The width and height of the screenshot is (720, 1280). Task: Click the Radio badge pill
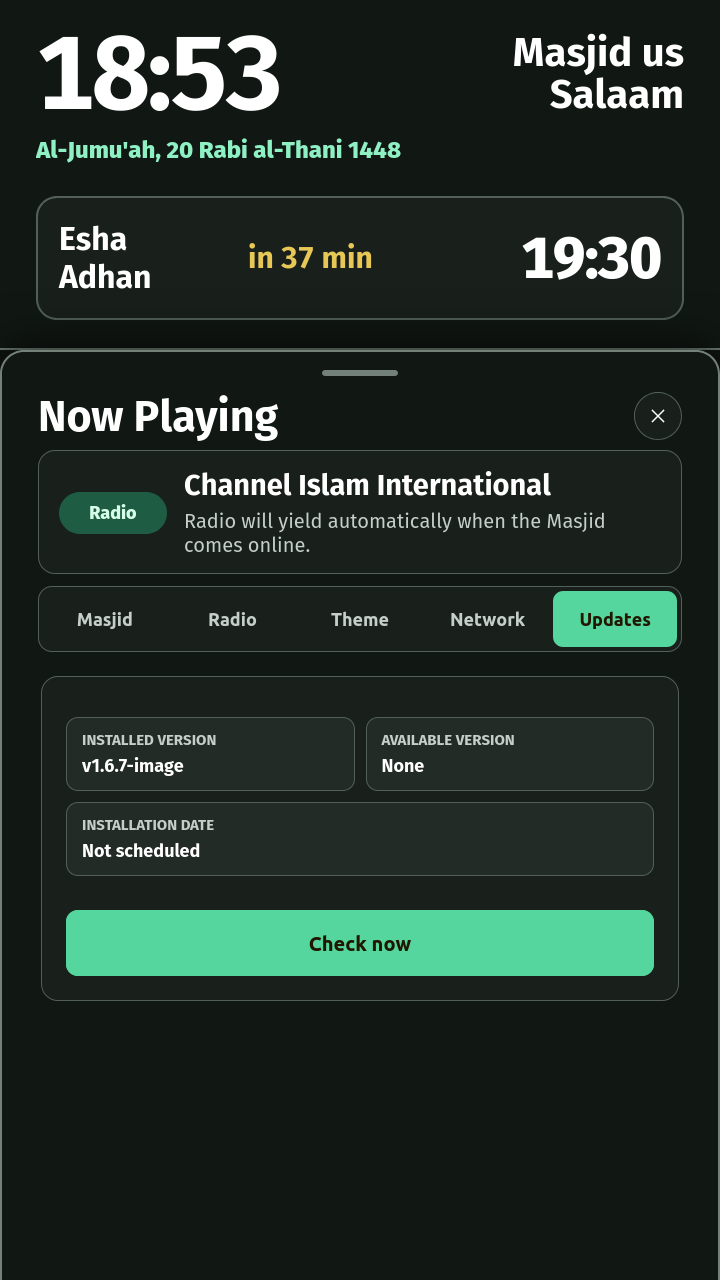tap(113, 513)
